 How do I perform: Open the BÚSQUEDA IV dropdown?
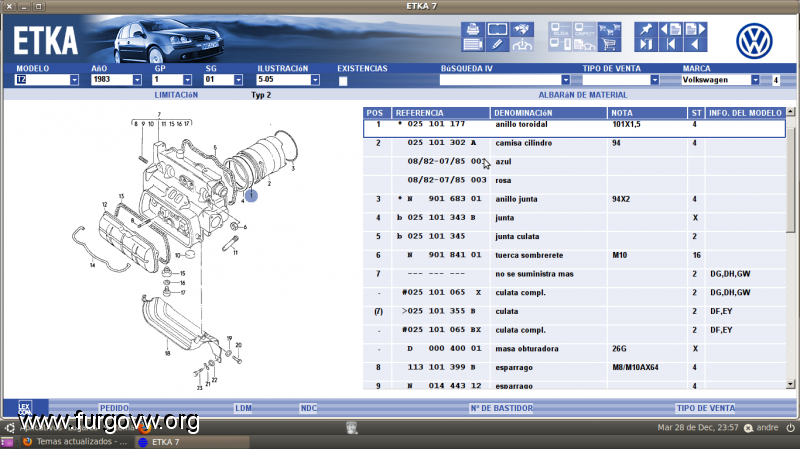coord(566,80)
